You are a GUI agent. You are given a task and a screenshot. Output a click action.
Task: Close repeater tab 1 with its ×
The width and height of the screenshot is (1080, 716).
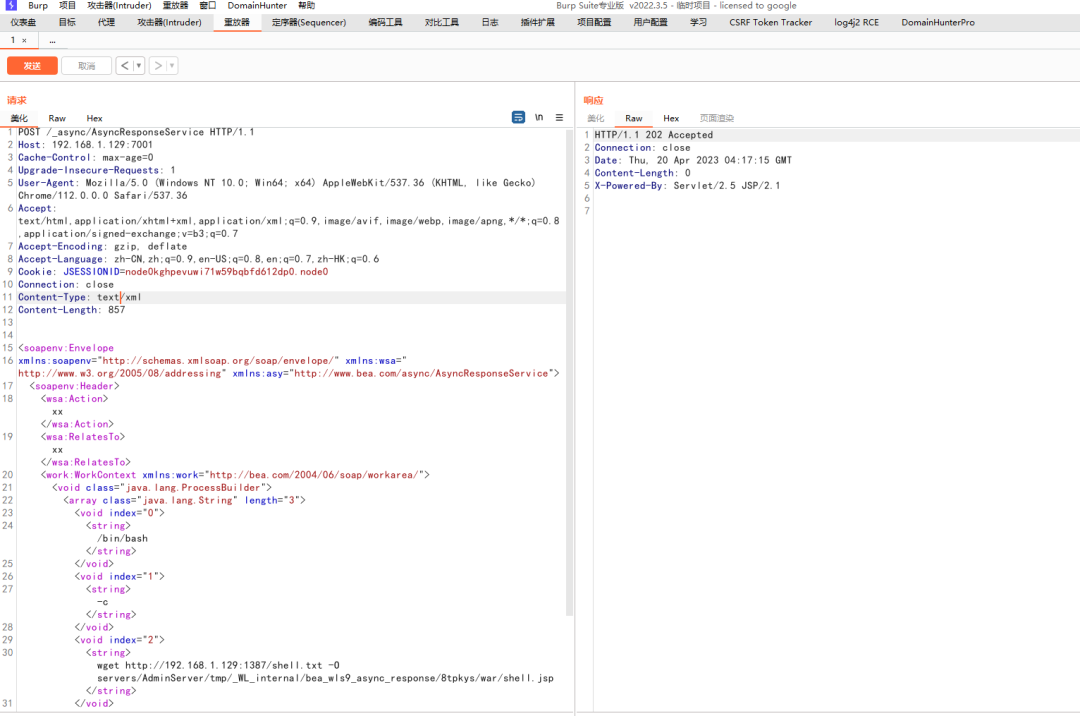click(24, 41)
